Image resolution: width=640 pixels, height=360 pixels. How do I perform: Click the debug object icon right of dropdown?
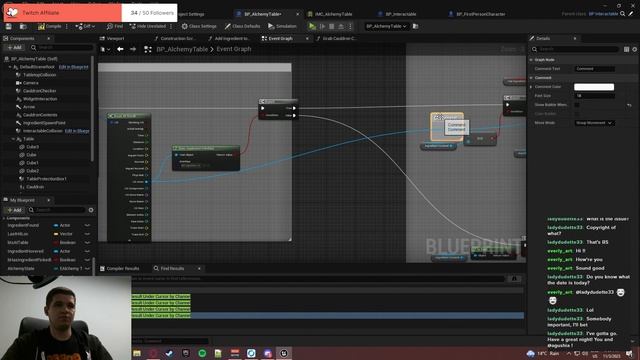click(x=416, y=27)
